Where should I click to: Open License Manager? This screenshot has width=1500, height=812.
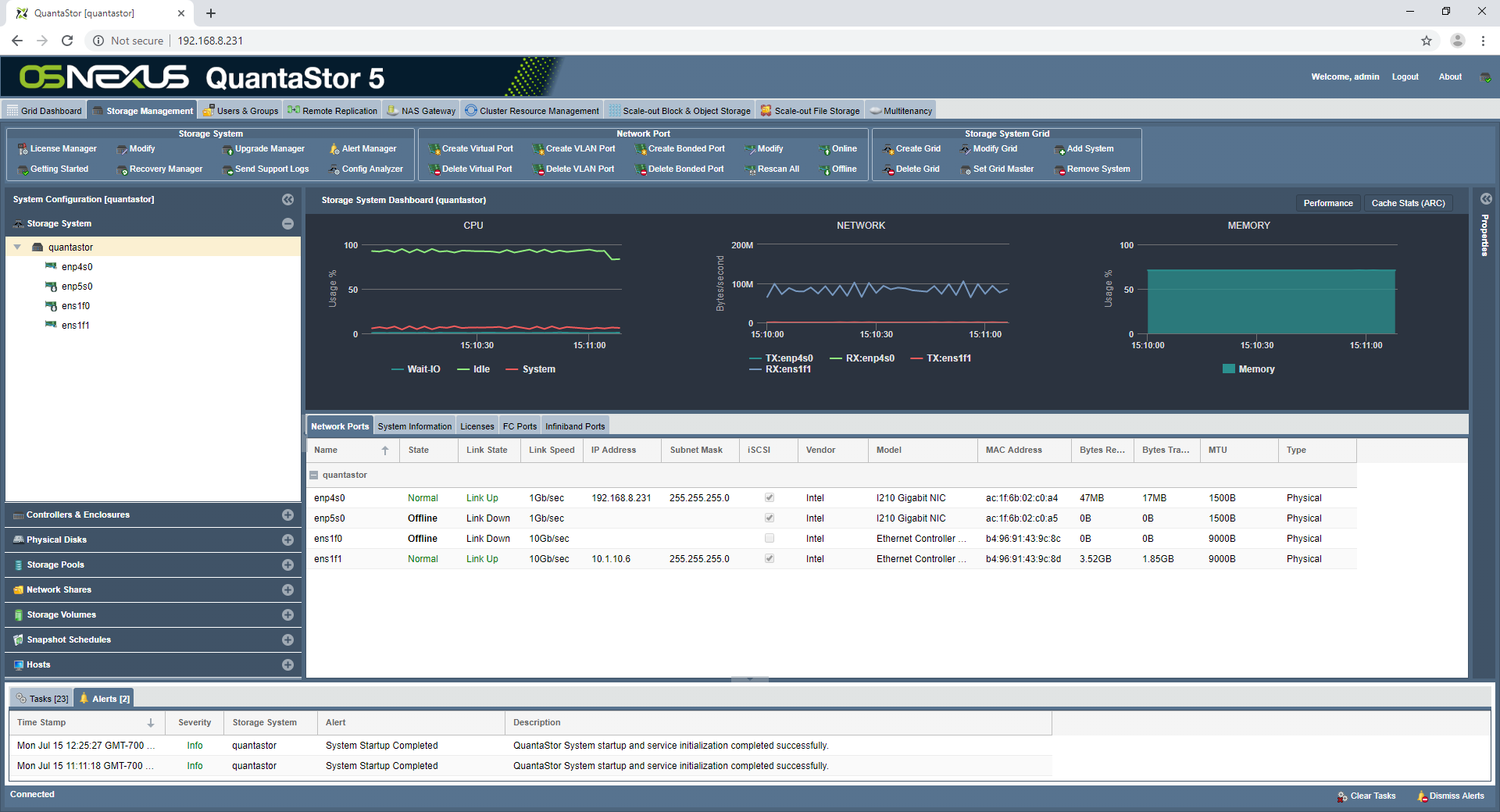(57, 148)
